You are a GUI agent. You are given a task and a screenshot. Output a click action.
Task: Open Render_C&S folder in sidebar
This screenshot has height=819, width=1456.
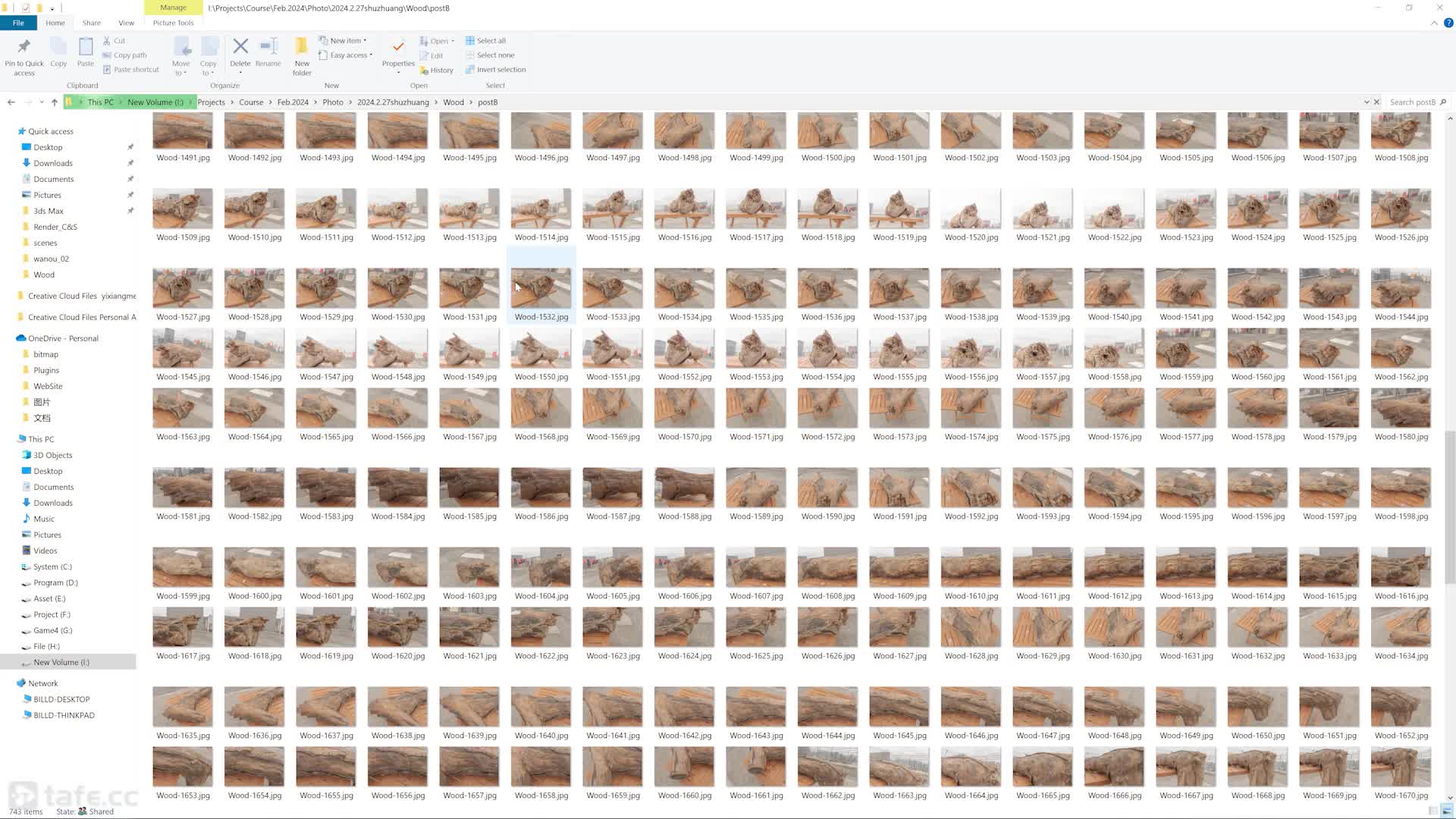tap(55, 227)
